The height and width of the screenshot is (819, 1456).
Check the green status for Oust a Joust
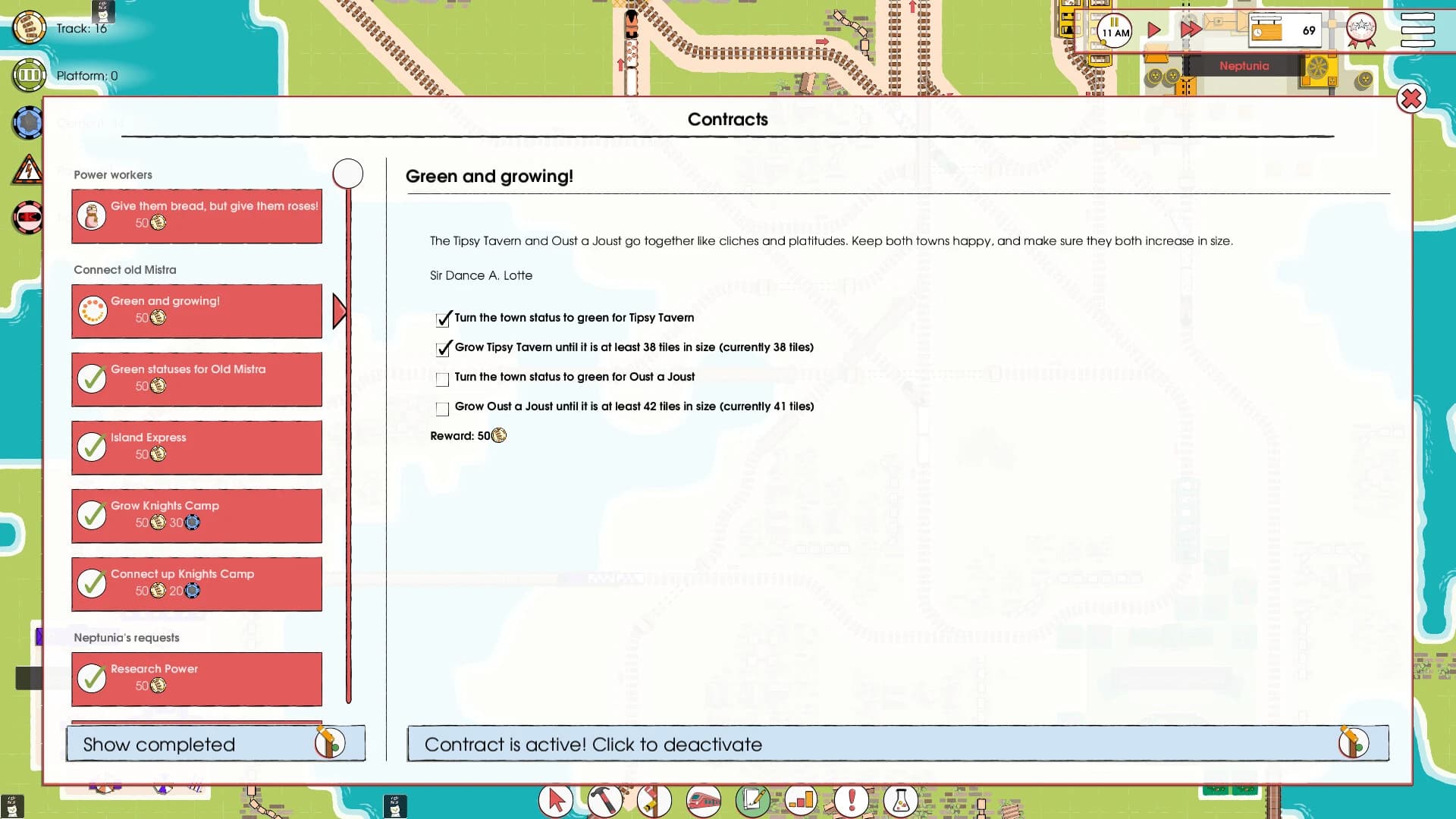point(442,378)
